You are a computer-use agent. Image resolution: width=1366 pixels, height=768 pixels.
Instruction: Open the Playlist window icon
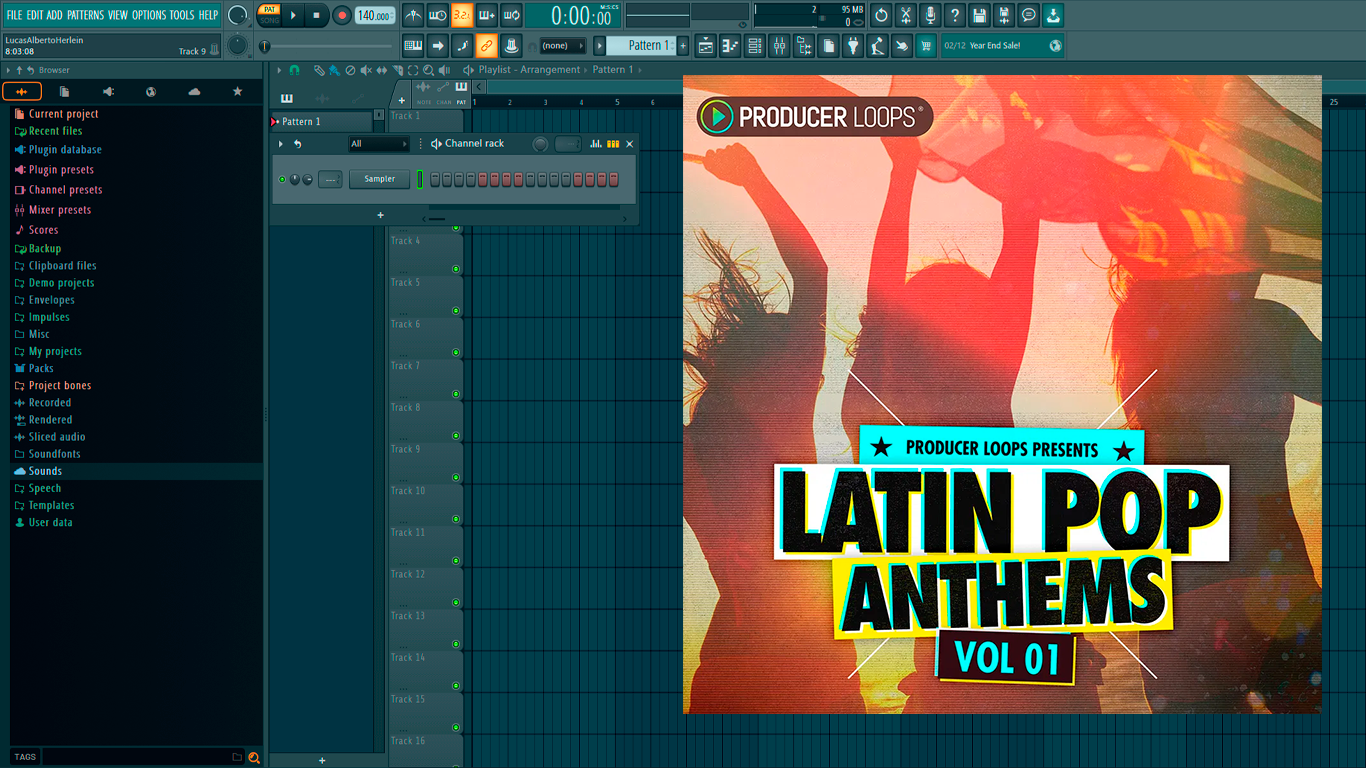pos(706,45)
